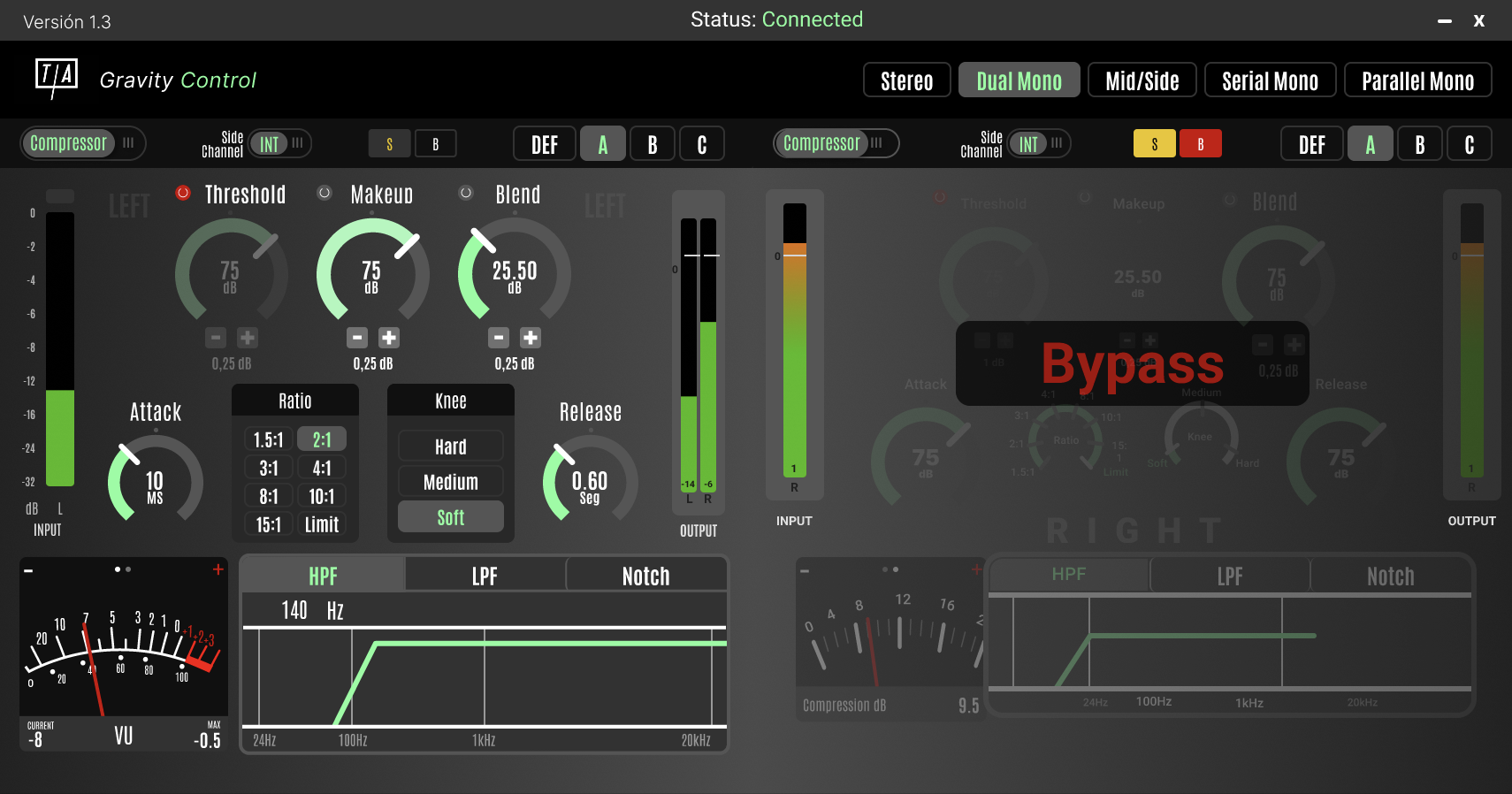Set ratio to 8:1
Image resolution: width=1512 pixels, height=794 pixels.
(x=269, y=496)
